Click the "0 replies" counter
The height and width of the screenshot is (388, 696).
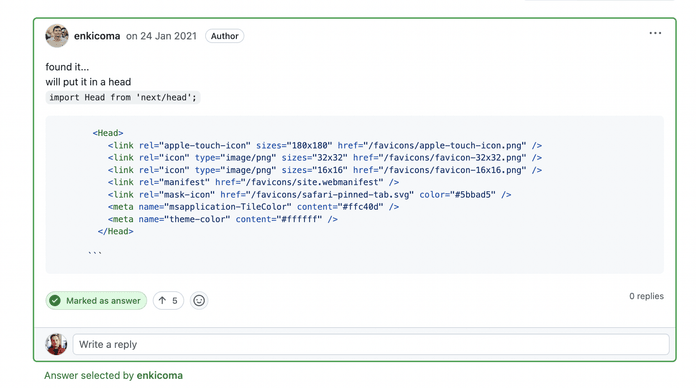(x=646, y=296)
